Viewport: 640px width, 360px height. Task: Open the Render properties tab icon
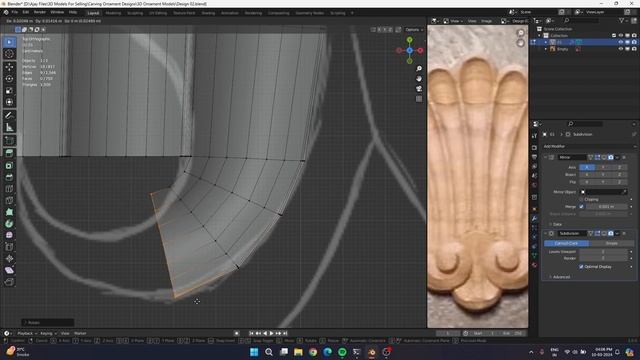coord(534,147)
